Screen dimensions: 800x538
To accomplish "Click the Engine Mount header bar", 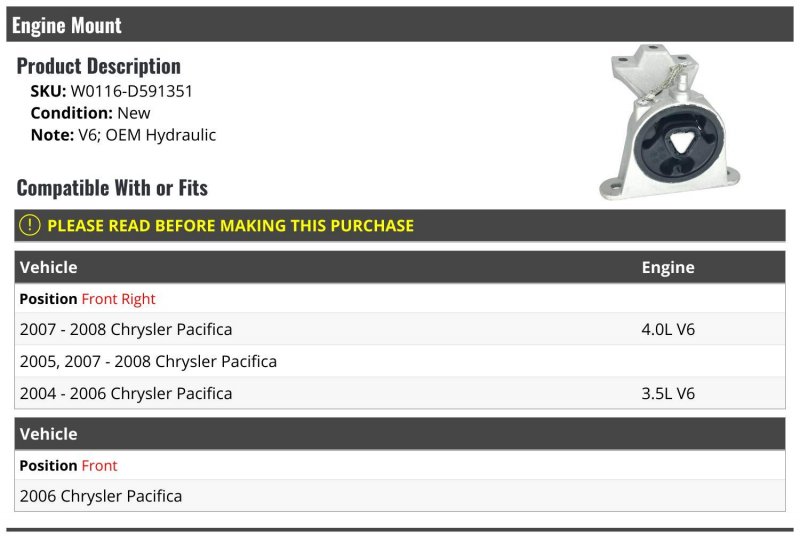I will 399,25.
